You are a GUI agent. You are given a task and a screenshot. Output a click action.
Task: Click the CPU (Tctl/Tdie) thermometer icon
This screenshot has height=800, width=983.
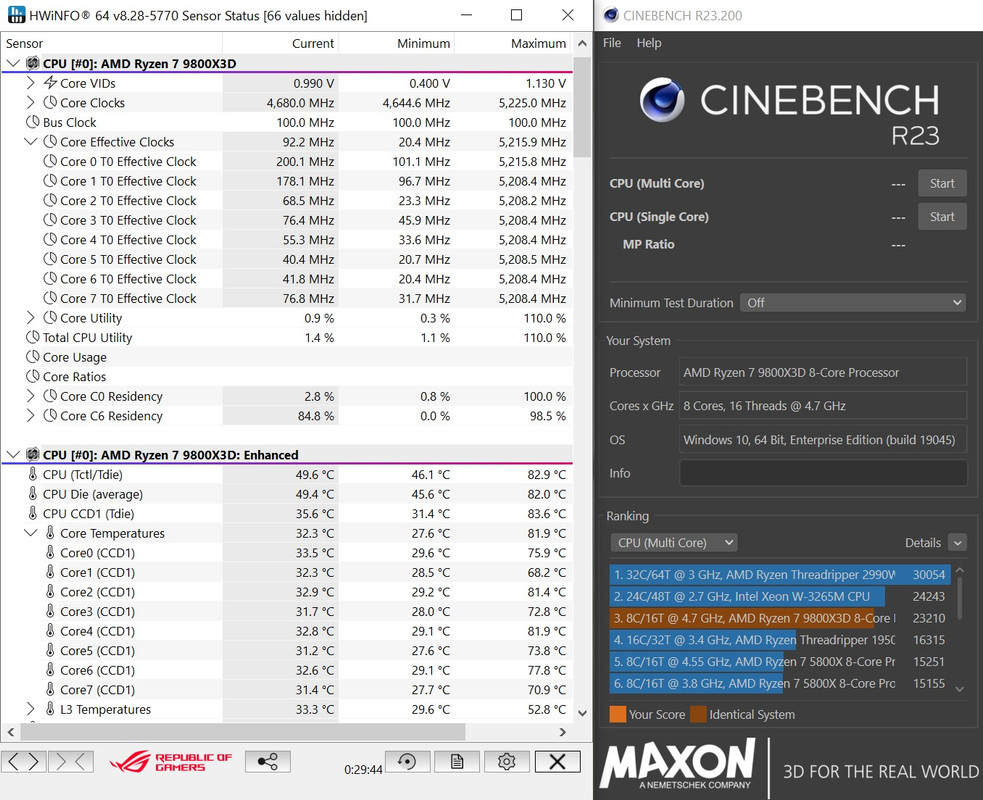[x=33, y=474]
